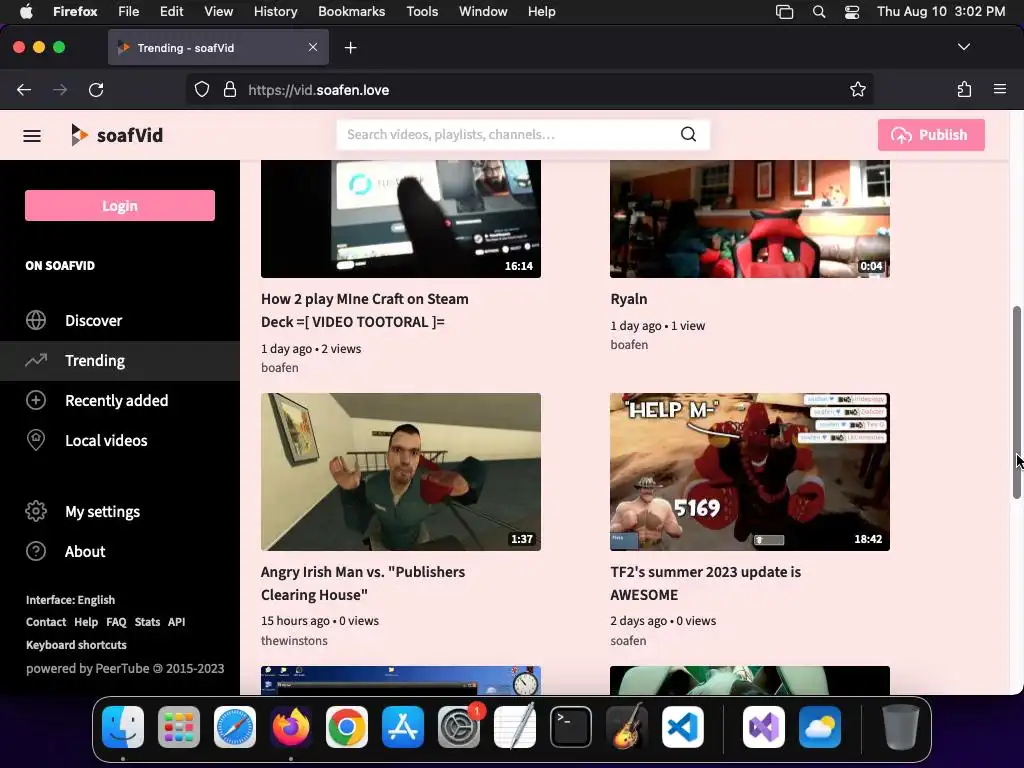Click the About question mark icon
The width and height of the screenshot is (1024, 768).
tap(36, 551)
